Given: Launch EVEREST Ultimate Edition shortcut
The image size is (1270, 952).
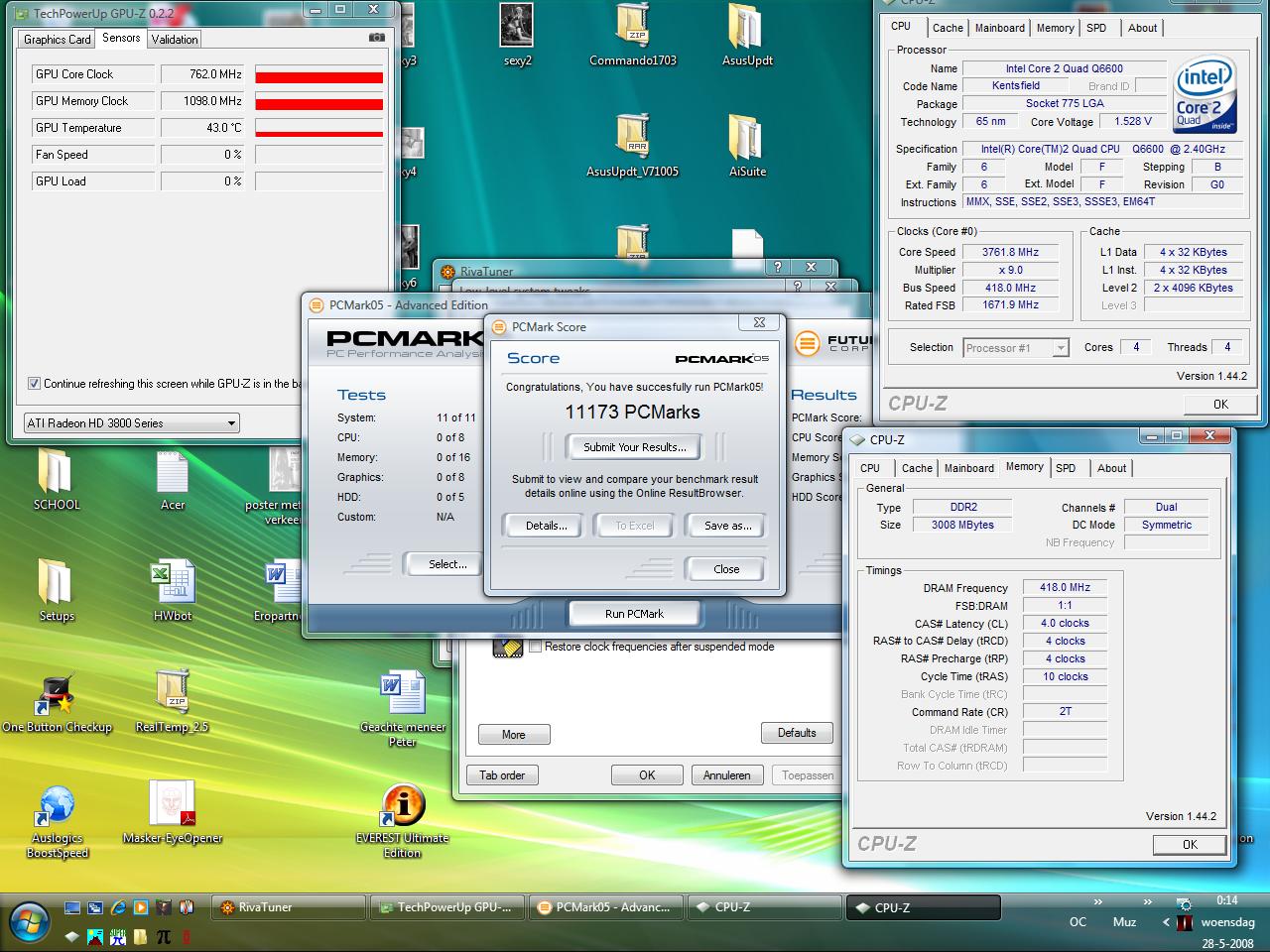Looking at the screenshot, I should click(x=402, y=821).
